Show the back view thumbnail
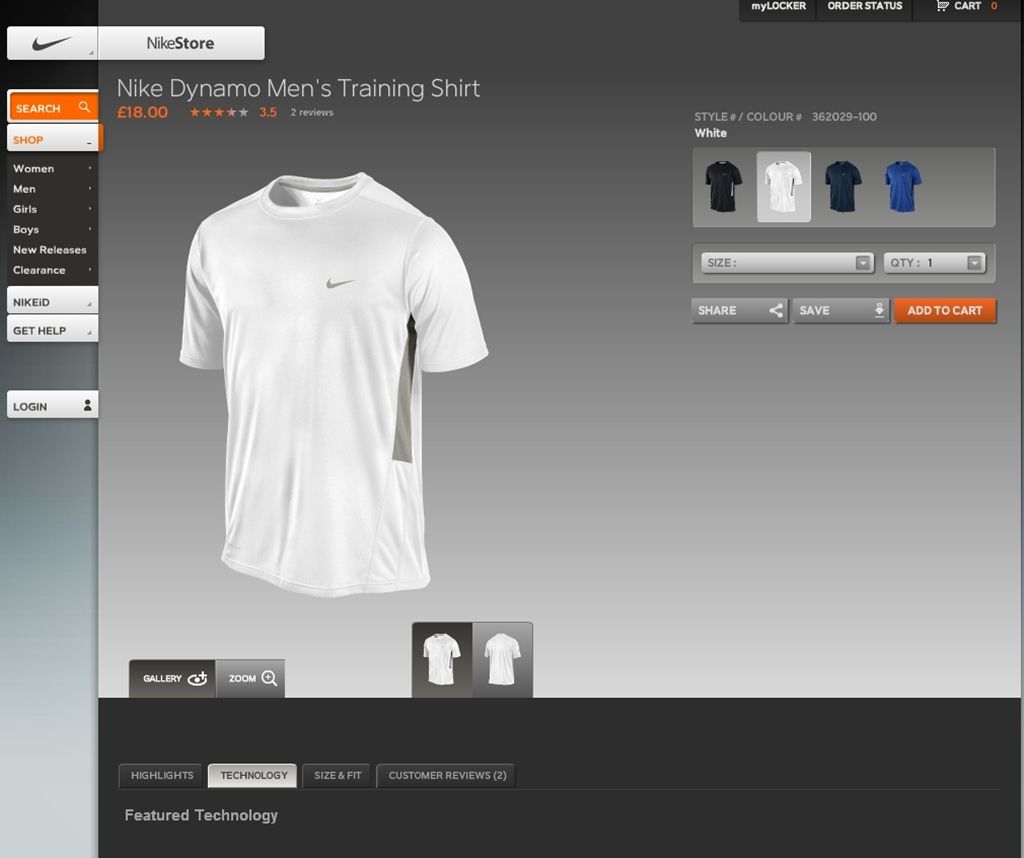Screen dimensions: 1024x858 [x=502, y=659]
